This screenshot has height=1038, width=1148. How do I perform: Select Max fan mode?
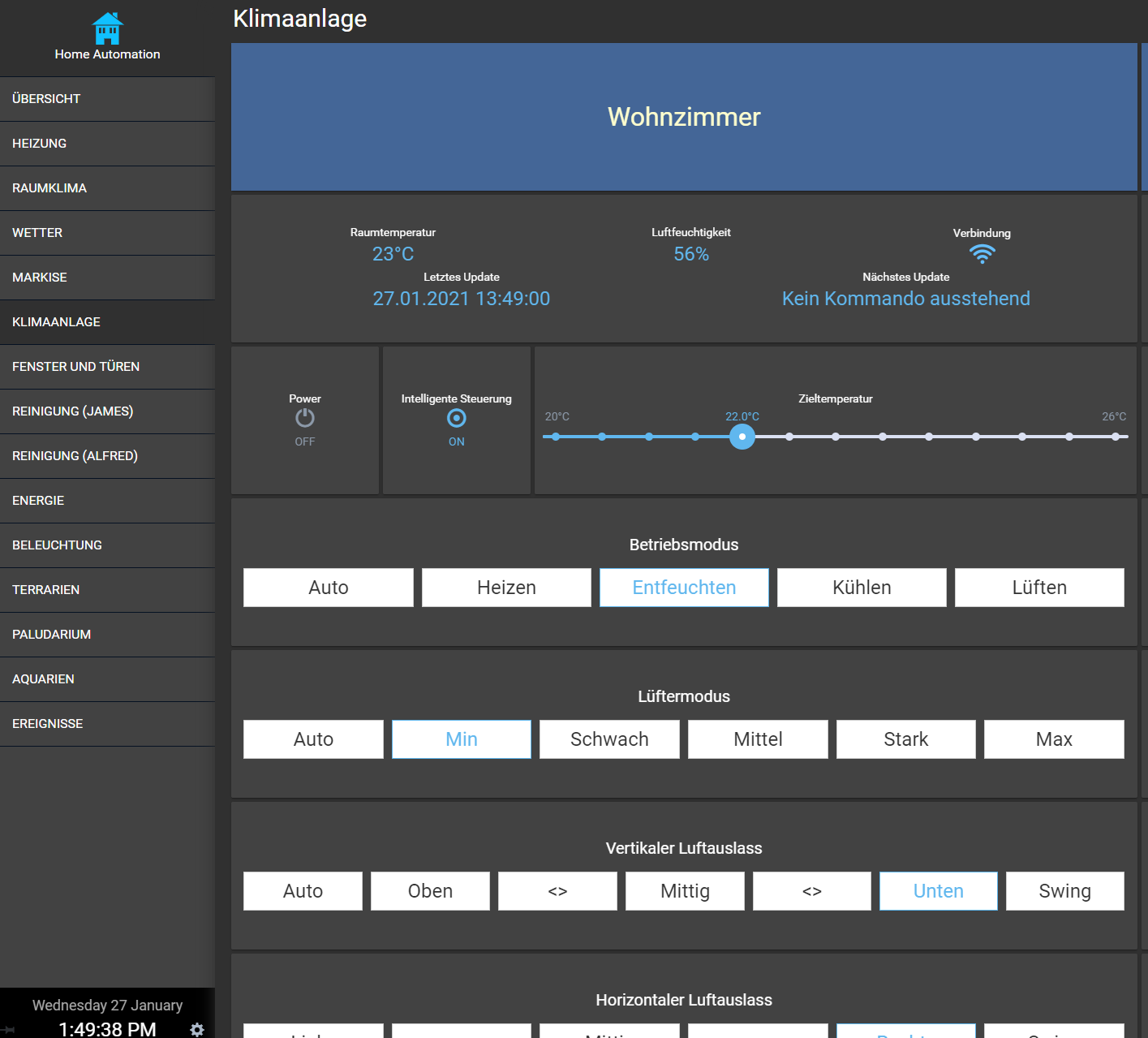[1054, 739]
